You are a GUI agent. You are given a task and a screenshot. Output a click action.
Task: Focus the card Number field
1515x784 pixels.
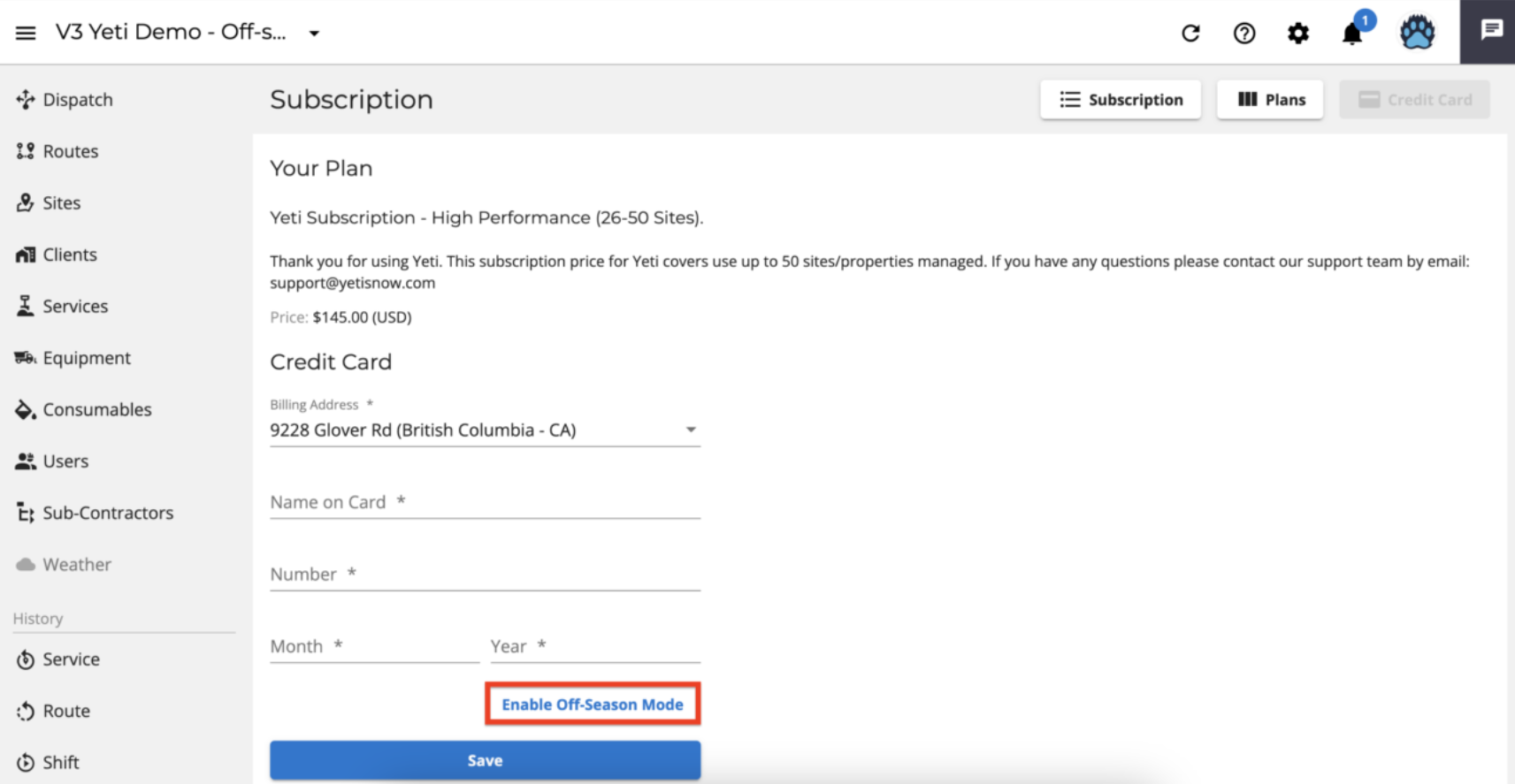click(x=485, y=574)
